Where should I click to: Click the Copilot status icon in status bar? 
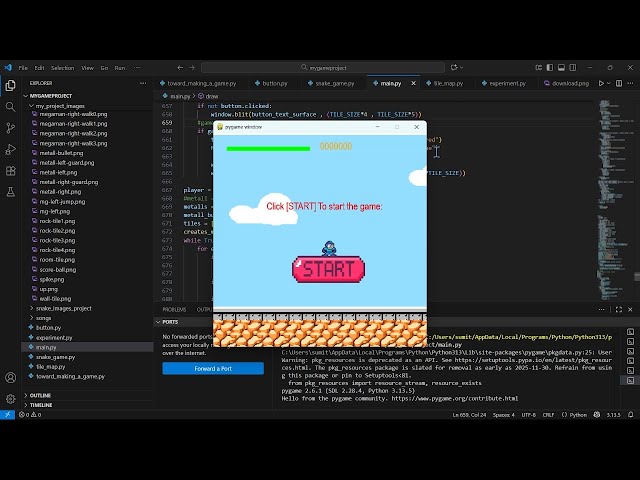pos(597,415)
